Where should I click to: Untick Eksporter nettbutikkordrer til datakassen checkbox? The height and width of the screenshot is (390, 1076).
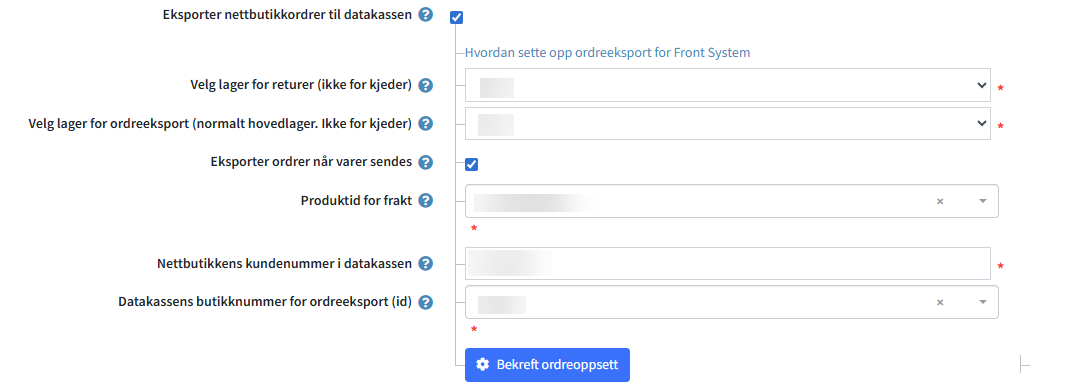pyautogui.click(x=456, y=17)
